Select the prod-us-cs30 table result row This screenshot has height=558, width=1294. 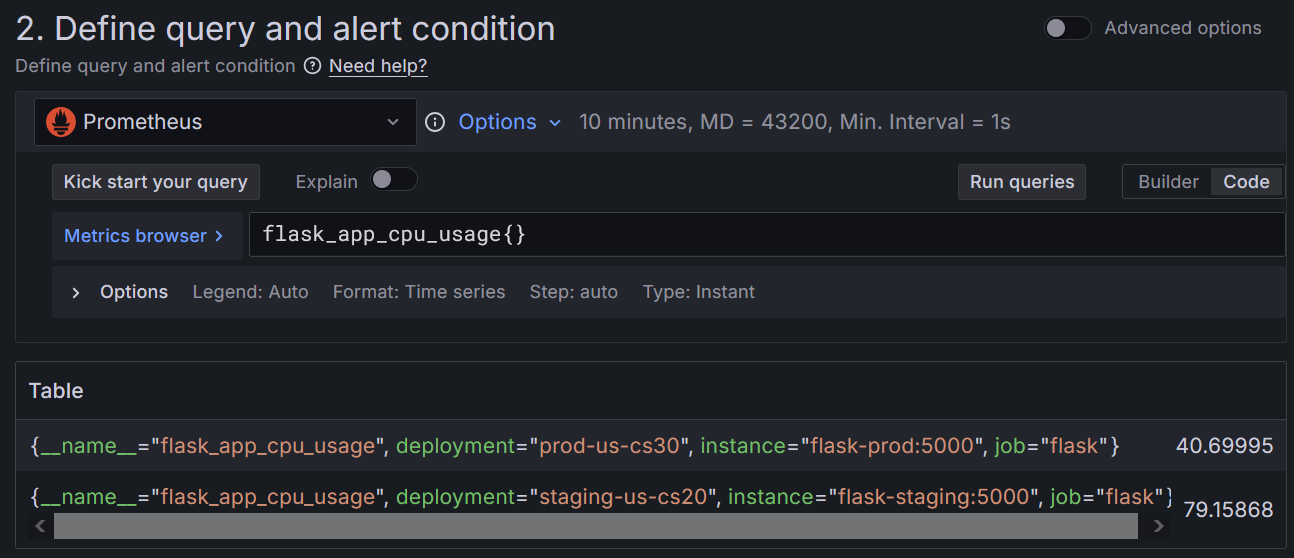pos(575,446)
